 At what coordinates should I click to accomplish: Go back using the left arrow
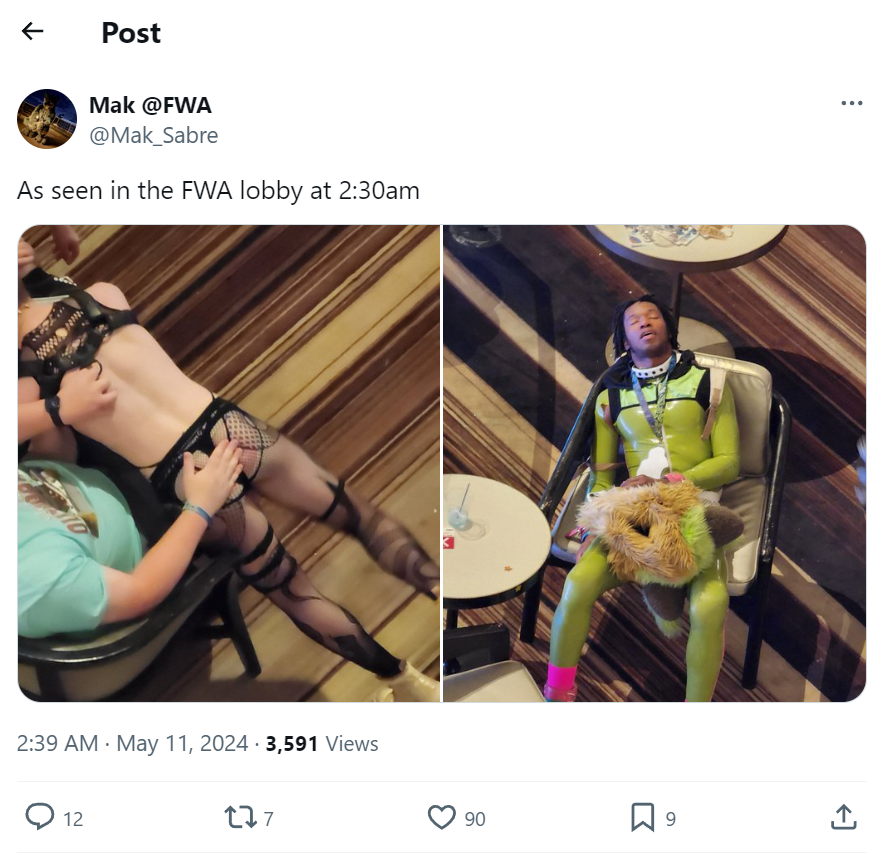pyautogui.click(x=32, y=31)
